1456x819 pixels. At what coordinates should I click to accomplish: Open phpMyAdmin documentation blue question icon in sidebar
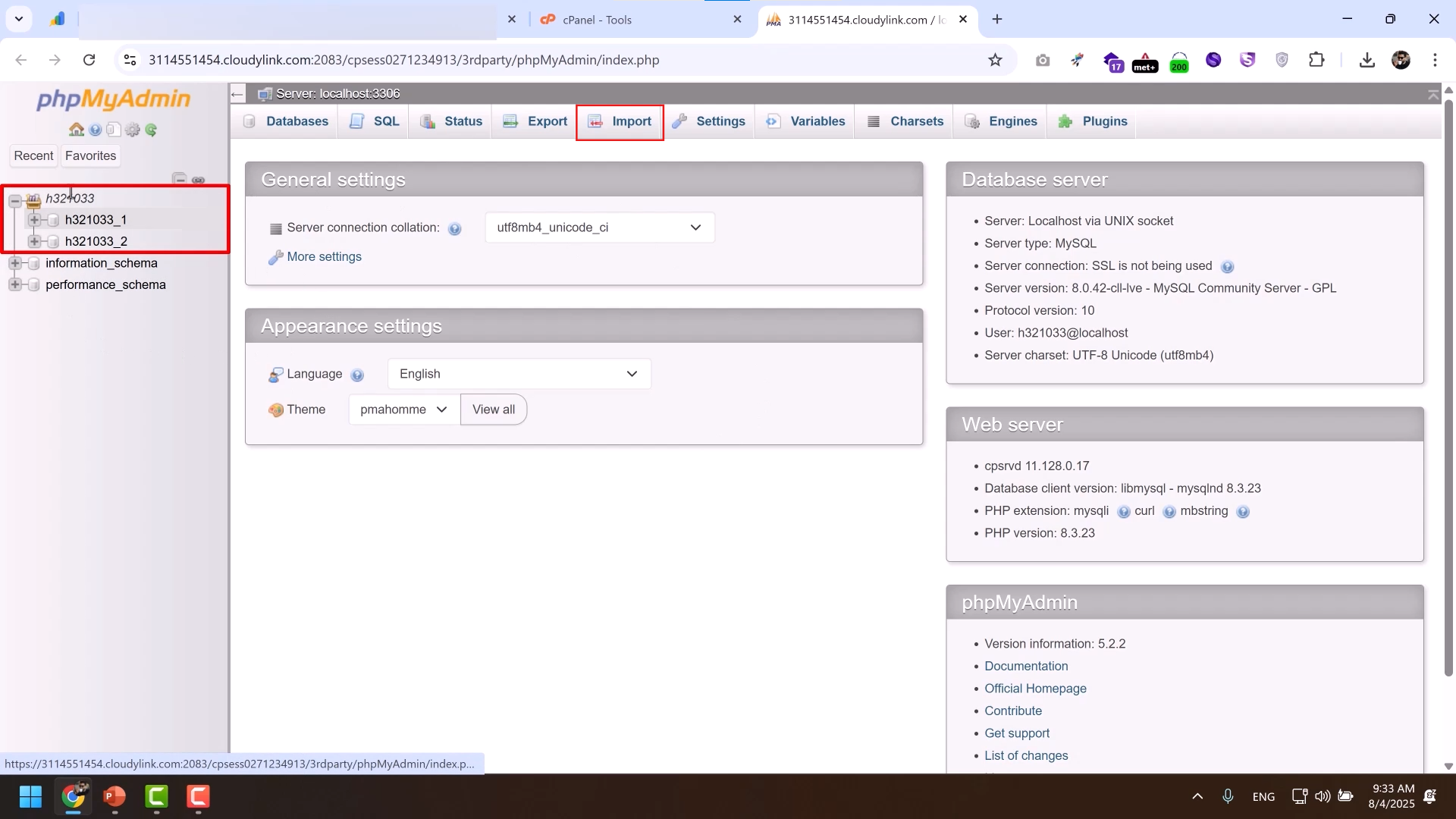pyautogui.click(x=95, y=130)
